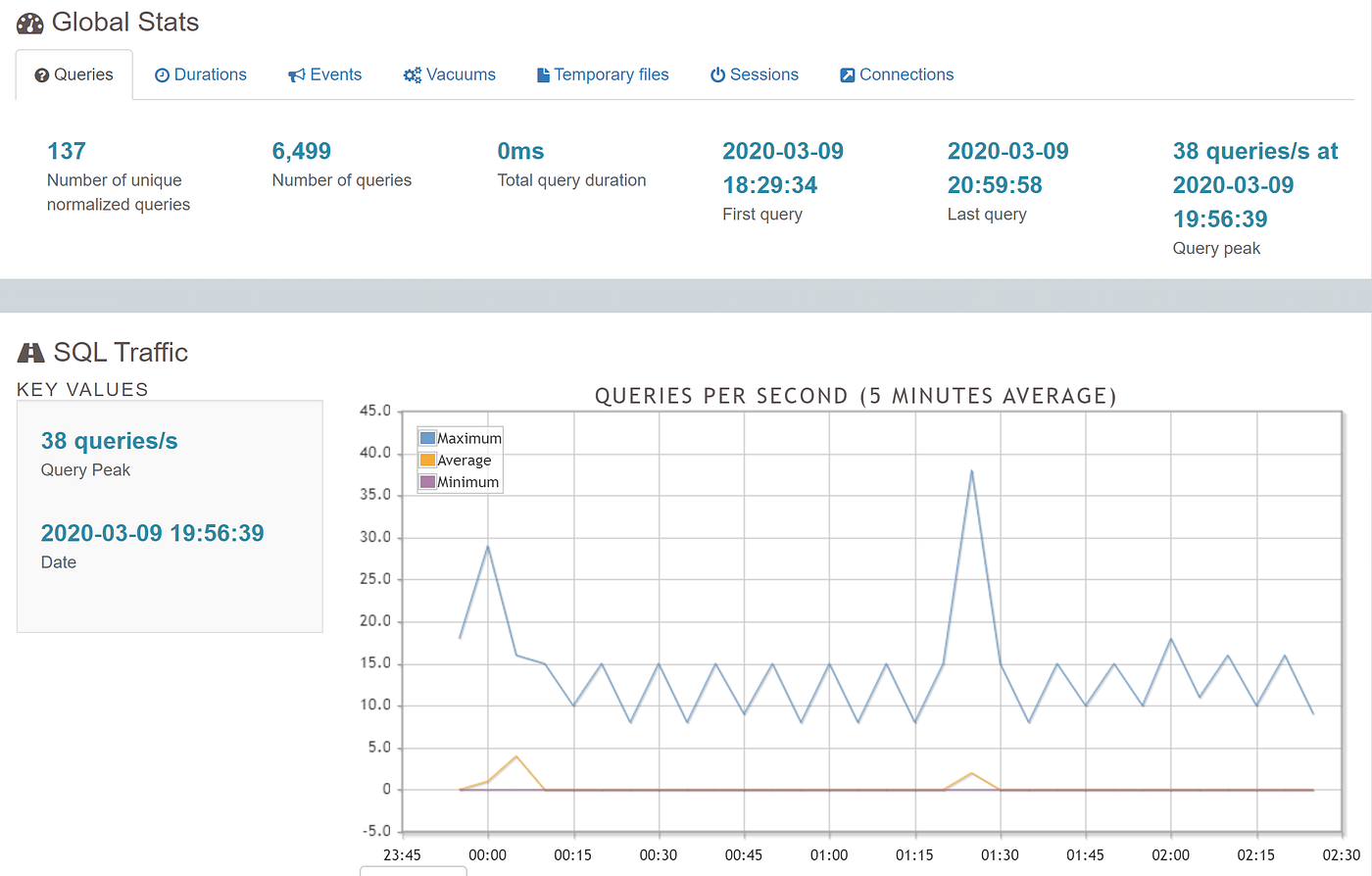The image size is (1372, 876).
Task: Click the Average legend label
Action: coord(465,461)
